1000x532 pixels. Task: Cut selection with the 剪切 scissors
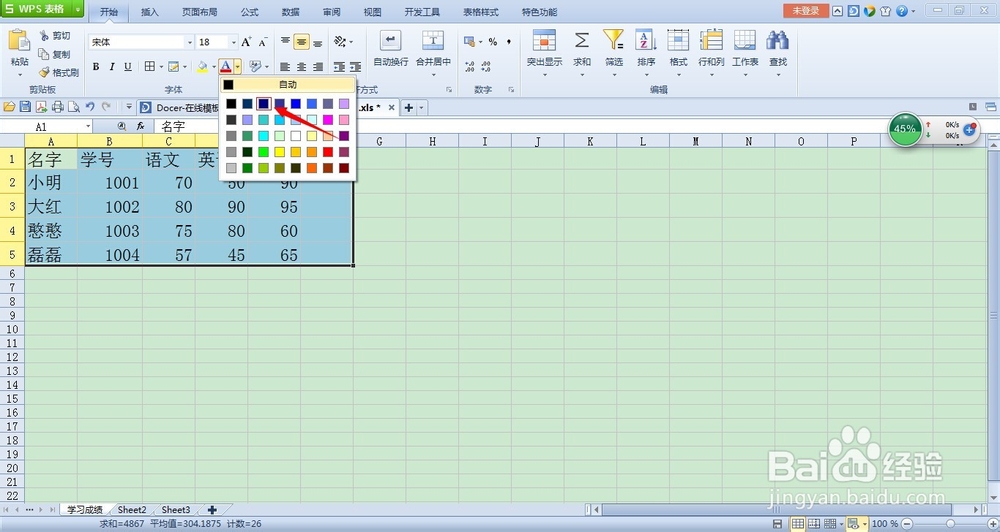pos(55,36)
